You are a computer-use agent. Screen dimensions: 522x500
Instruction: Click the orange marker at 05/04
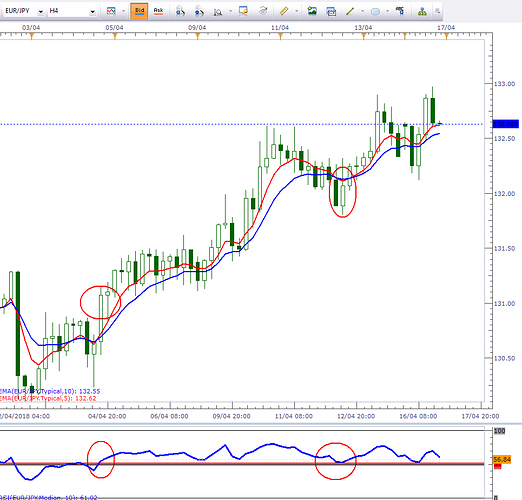115,36
